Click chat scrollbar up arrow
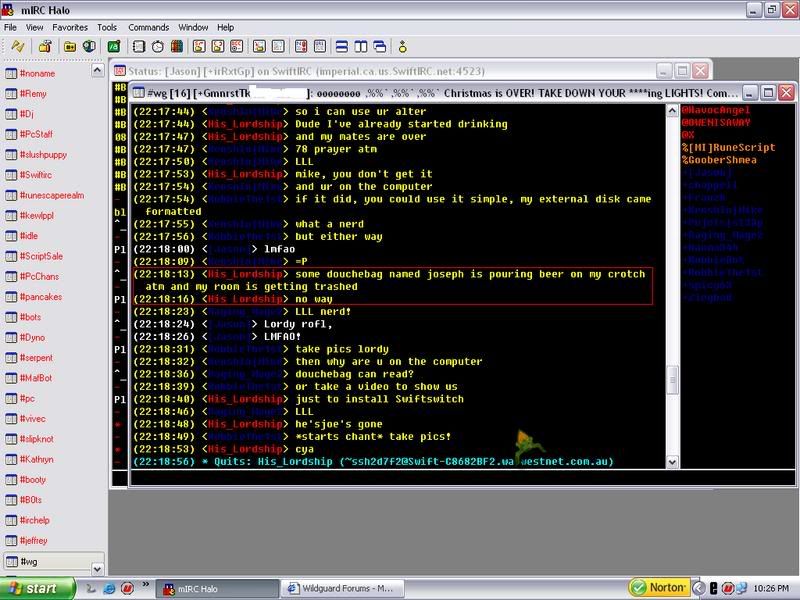This screenshot has width=800, height=600. tap(672, 110)
